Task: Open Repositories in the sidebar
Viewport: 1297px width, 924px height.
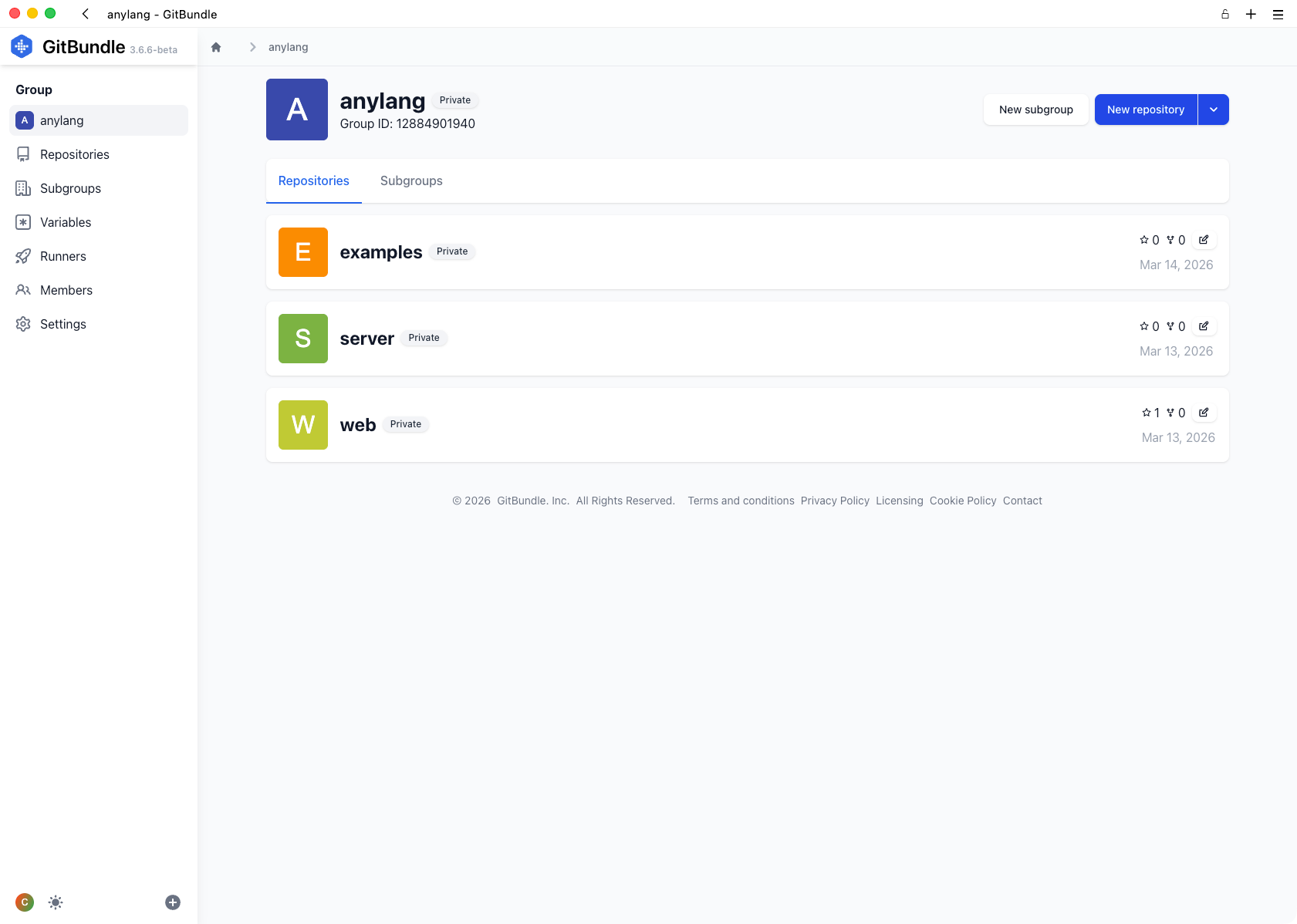Action: coord(99,154)
